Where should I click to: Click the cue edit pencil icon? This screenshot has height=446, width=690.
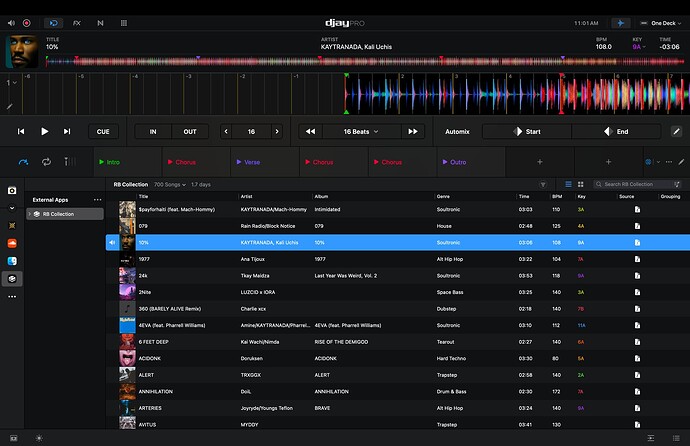(681, 162)
